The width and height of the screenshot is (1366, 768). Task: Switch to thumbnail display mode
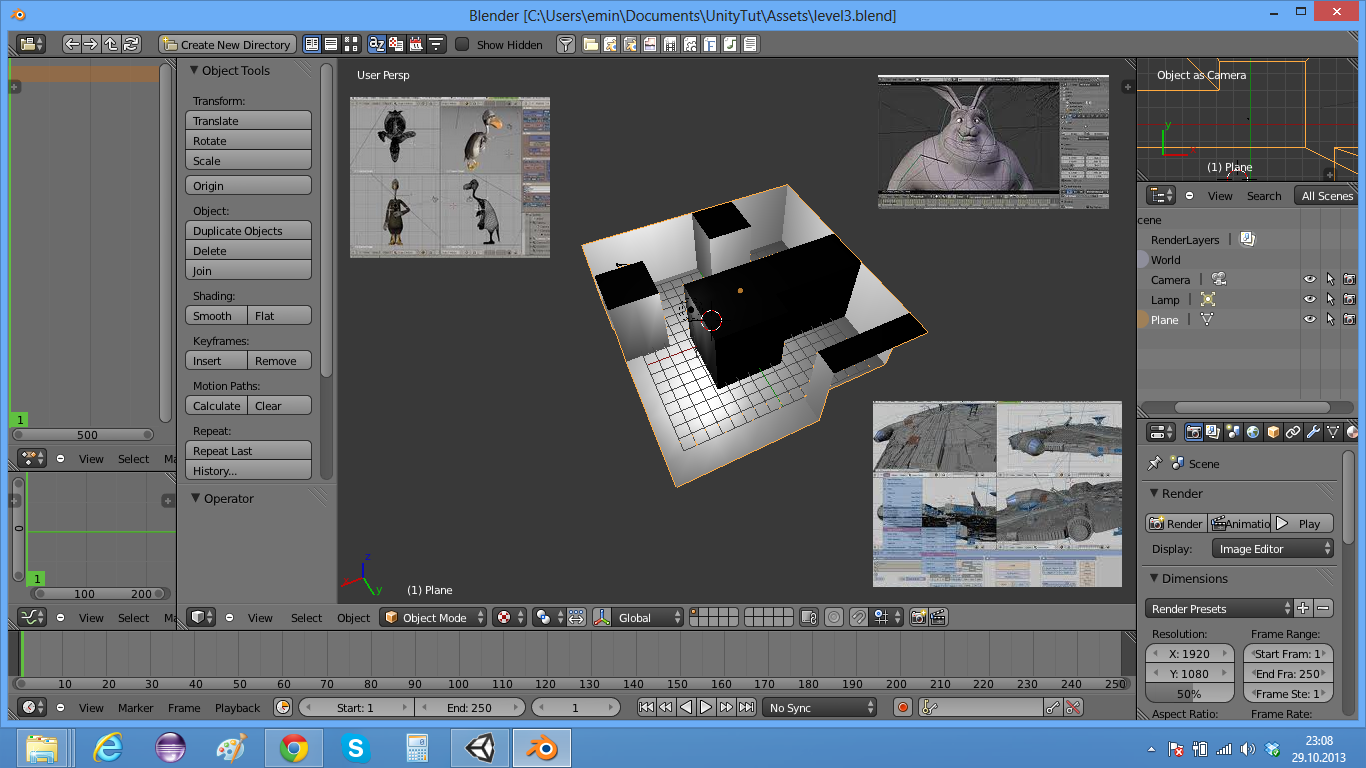click(x=351, y=44)
